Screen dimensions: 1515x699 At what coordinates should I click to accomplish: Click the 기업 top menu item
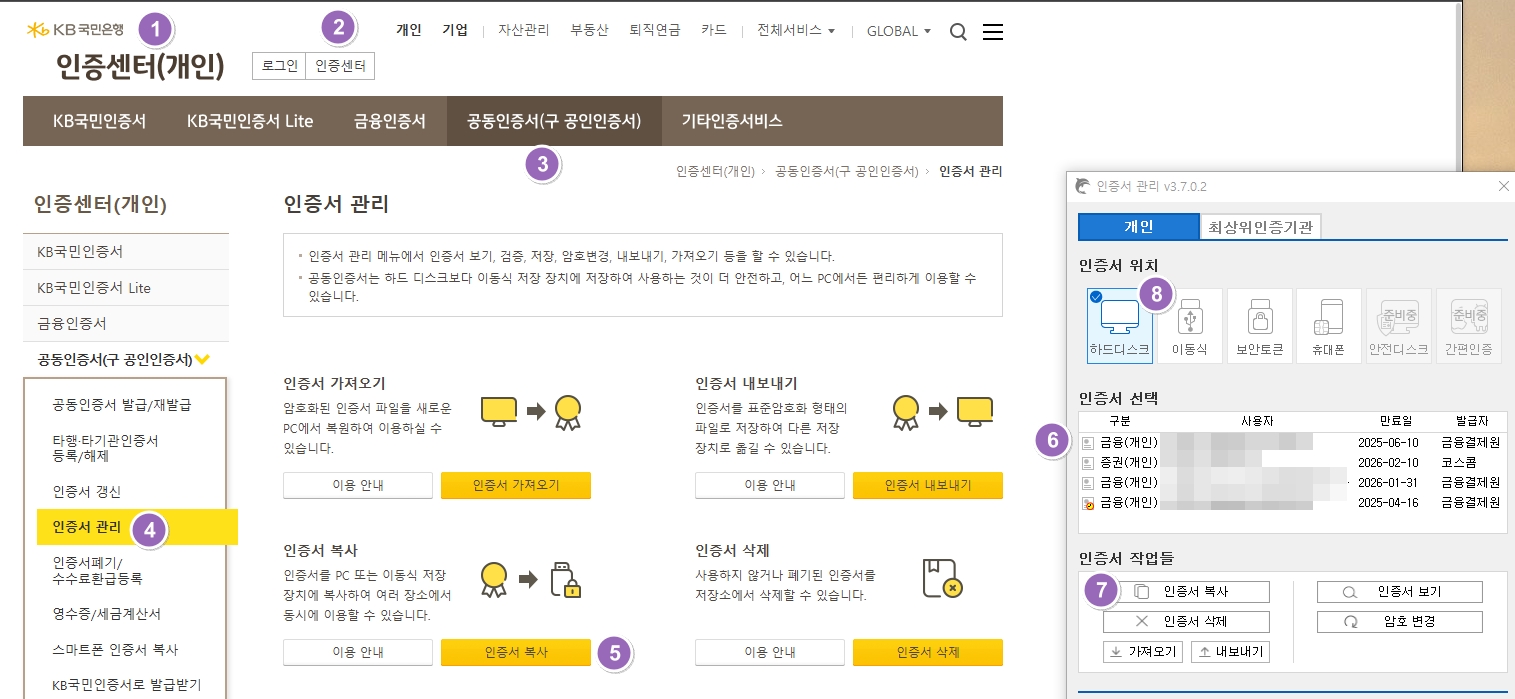[x=455, y=30]
